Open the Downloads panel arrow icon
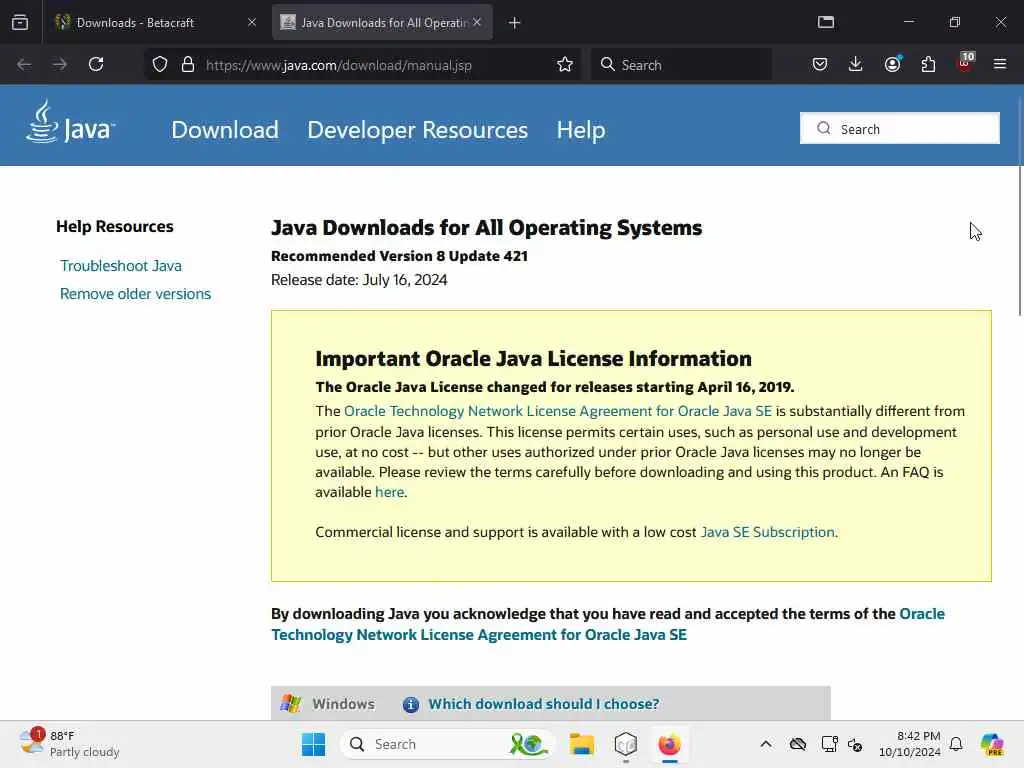Screen dimensions: 1024x768 coord(856,64)
